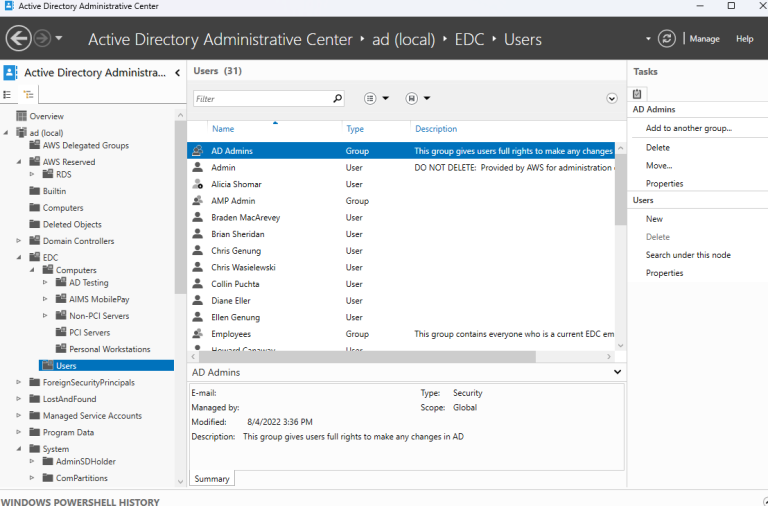Click the user list horizontal scrollbar thumb

click(366, 357)
